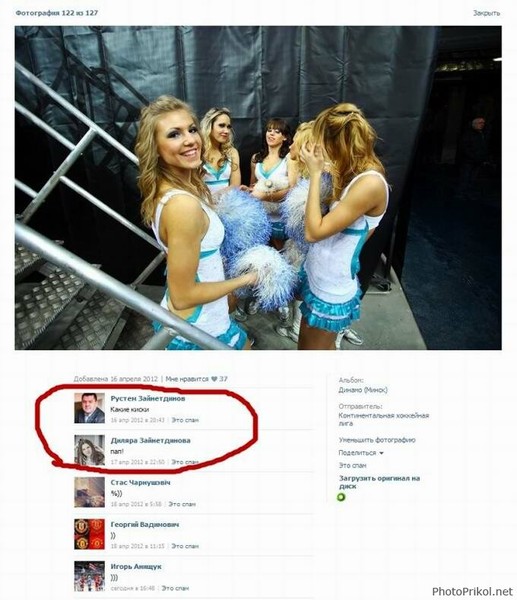Viewport: 517px width, 600px height.
Task: Open Диляра Зайнетдинова's avatar thumbnail
Action: (89, 450)
